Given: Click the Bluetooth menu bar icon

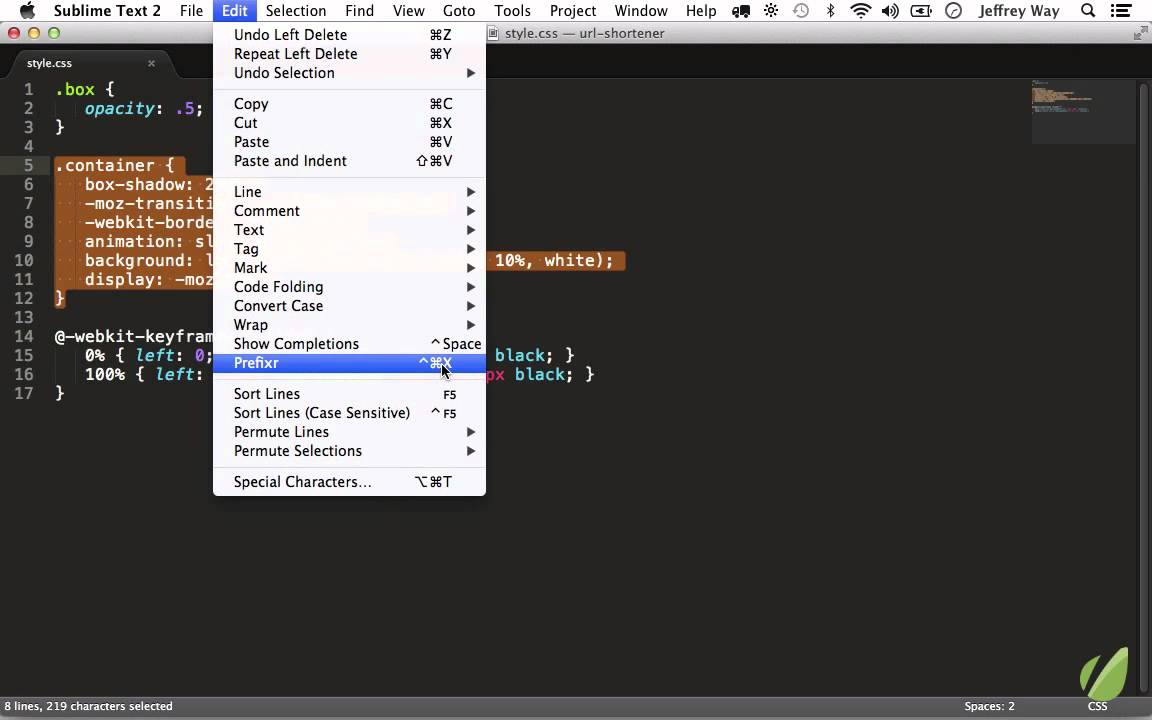Looking at the screenshot, I should tap(831, 10).
